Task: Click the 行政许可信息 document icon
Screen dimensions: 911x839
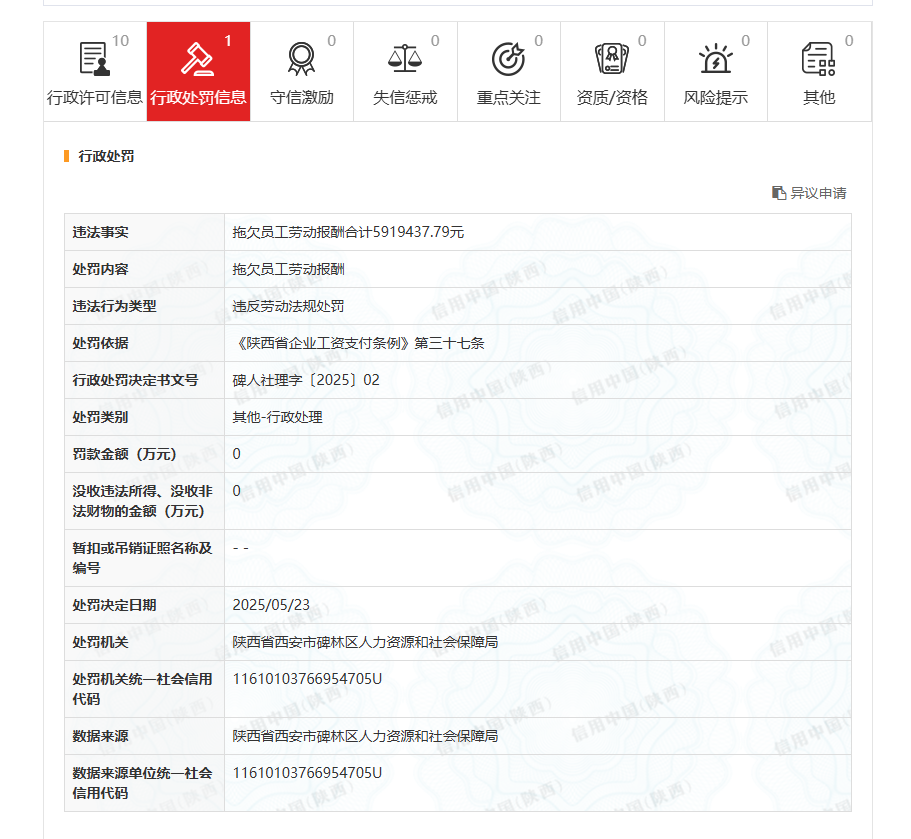Action: (94, 59)
